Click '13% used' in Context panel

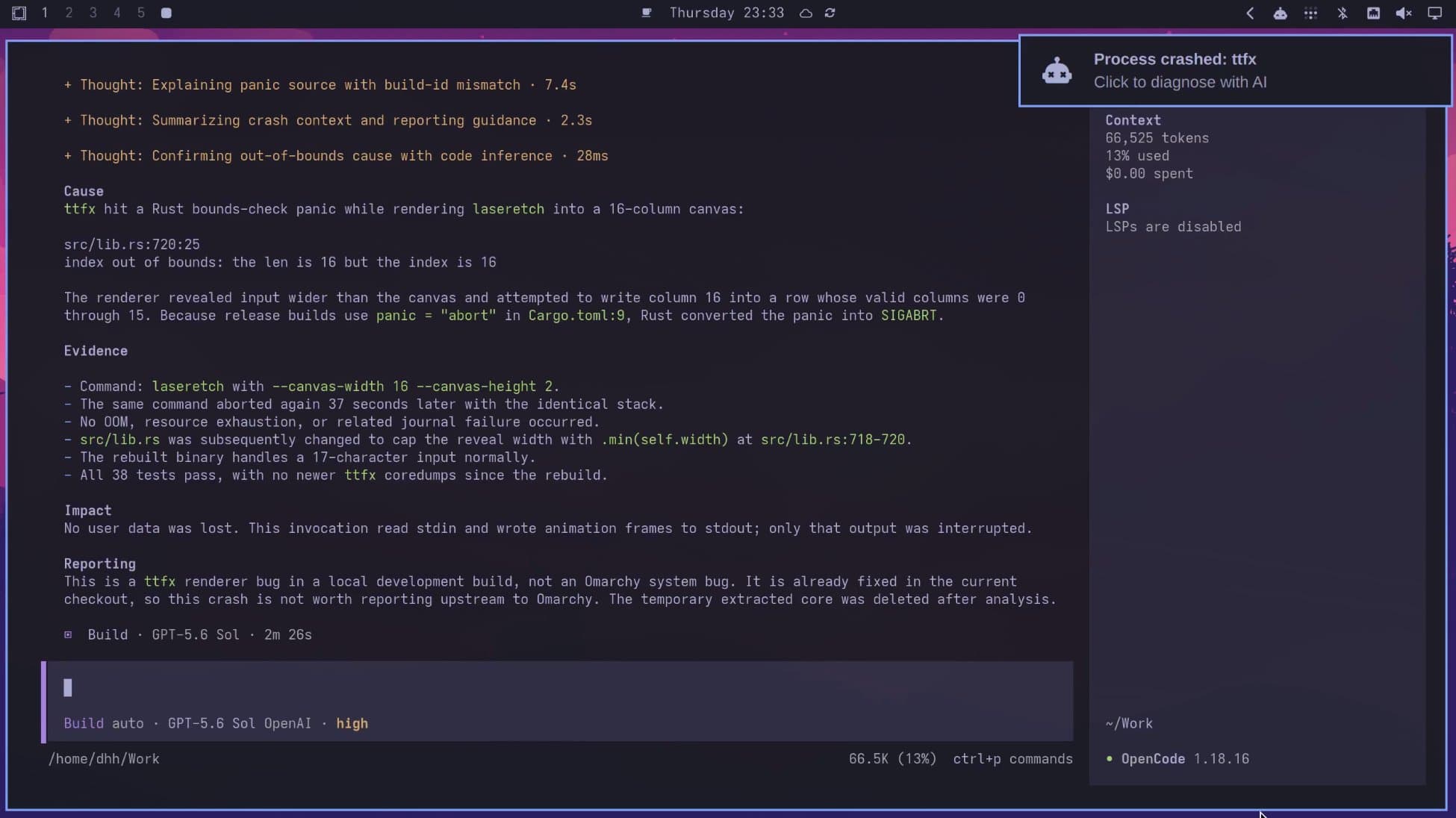coord(1137,156)
